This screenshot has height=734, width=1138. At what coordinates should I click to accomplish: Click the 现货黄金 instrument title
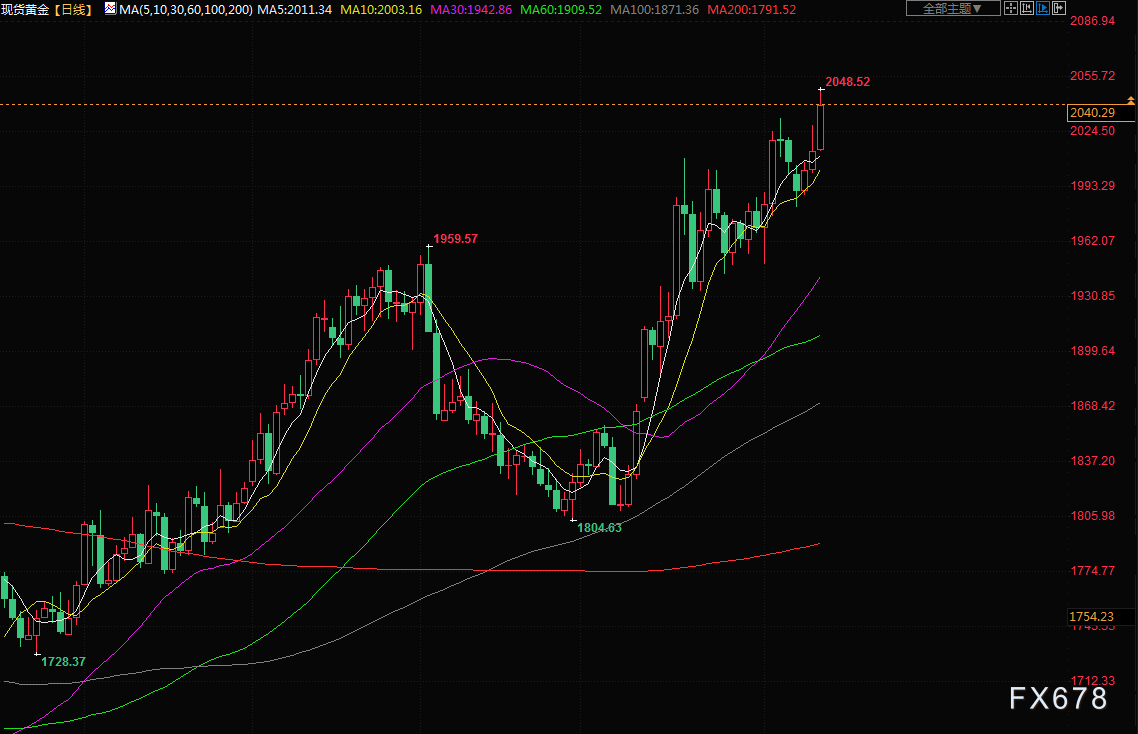(x=25, y=9)
